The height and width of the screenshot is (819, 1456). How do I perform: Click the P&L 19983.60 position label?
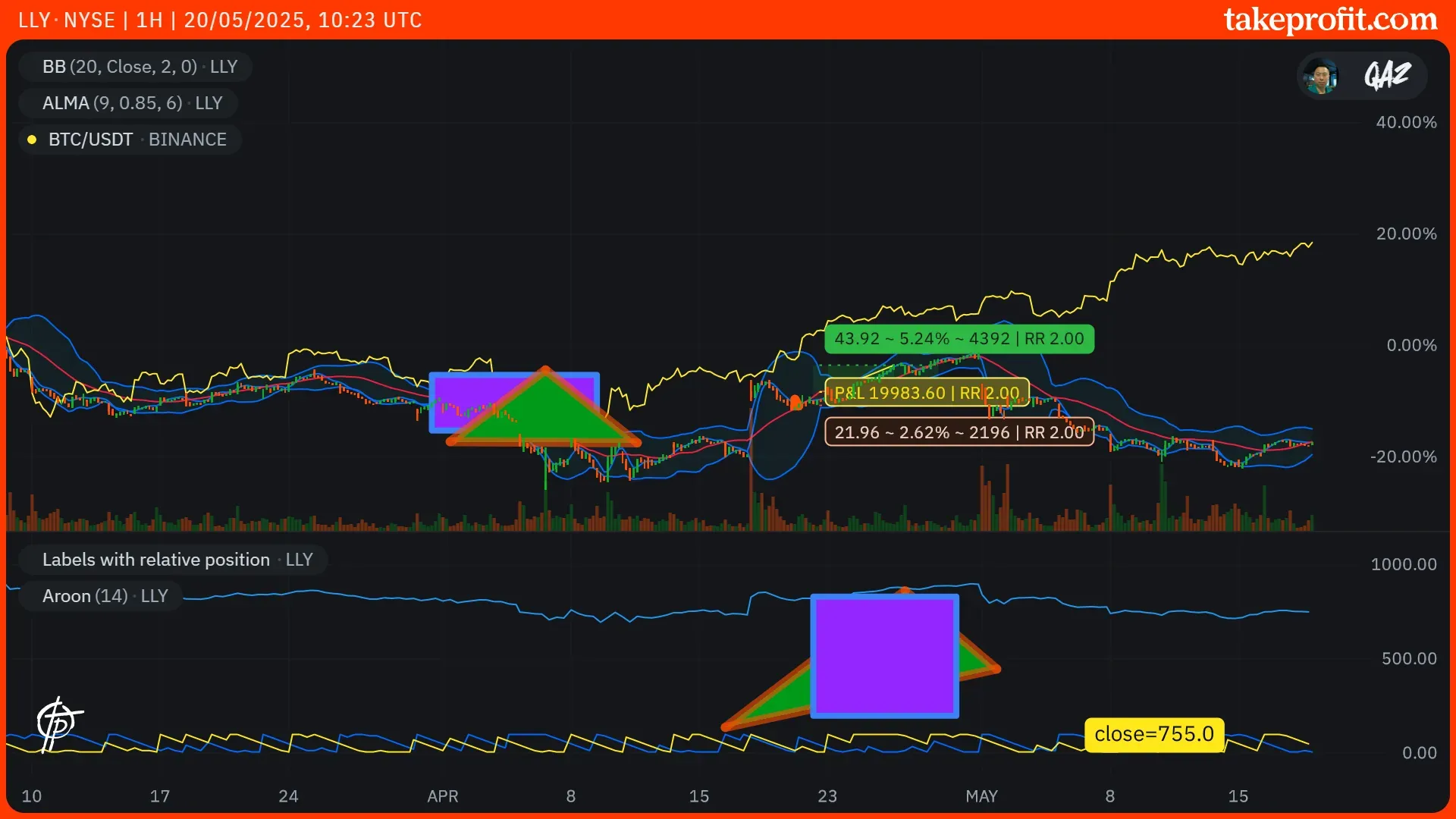coord(927,393)
